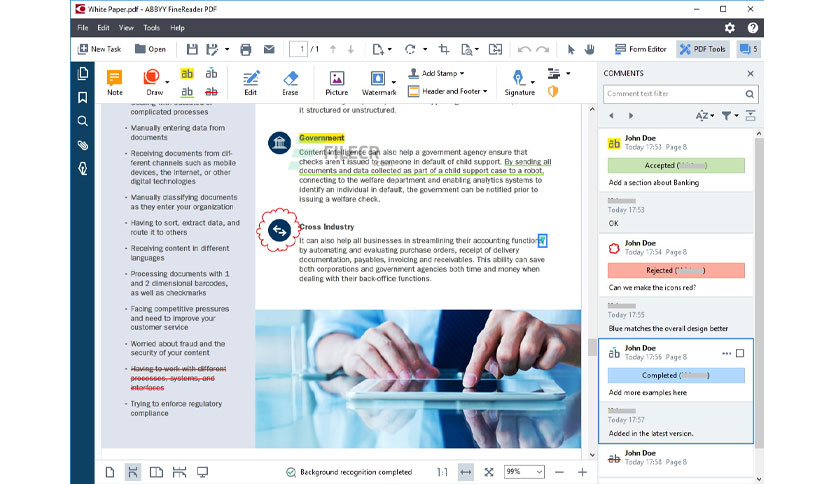Image resolution: width=836 pixels, height=484 pixels.
Task: Open the View menu
Action: coord(126,28)
